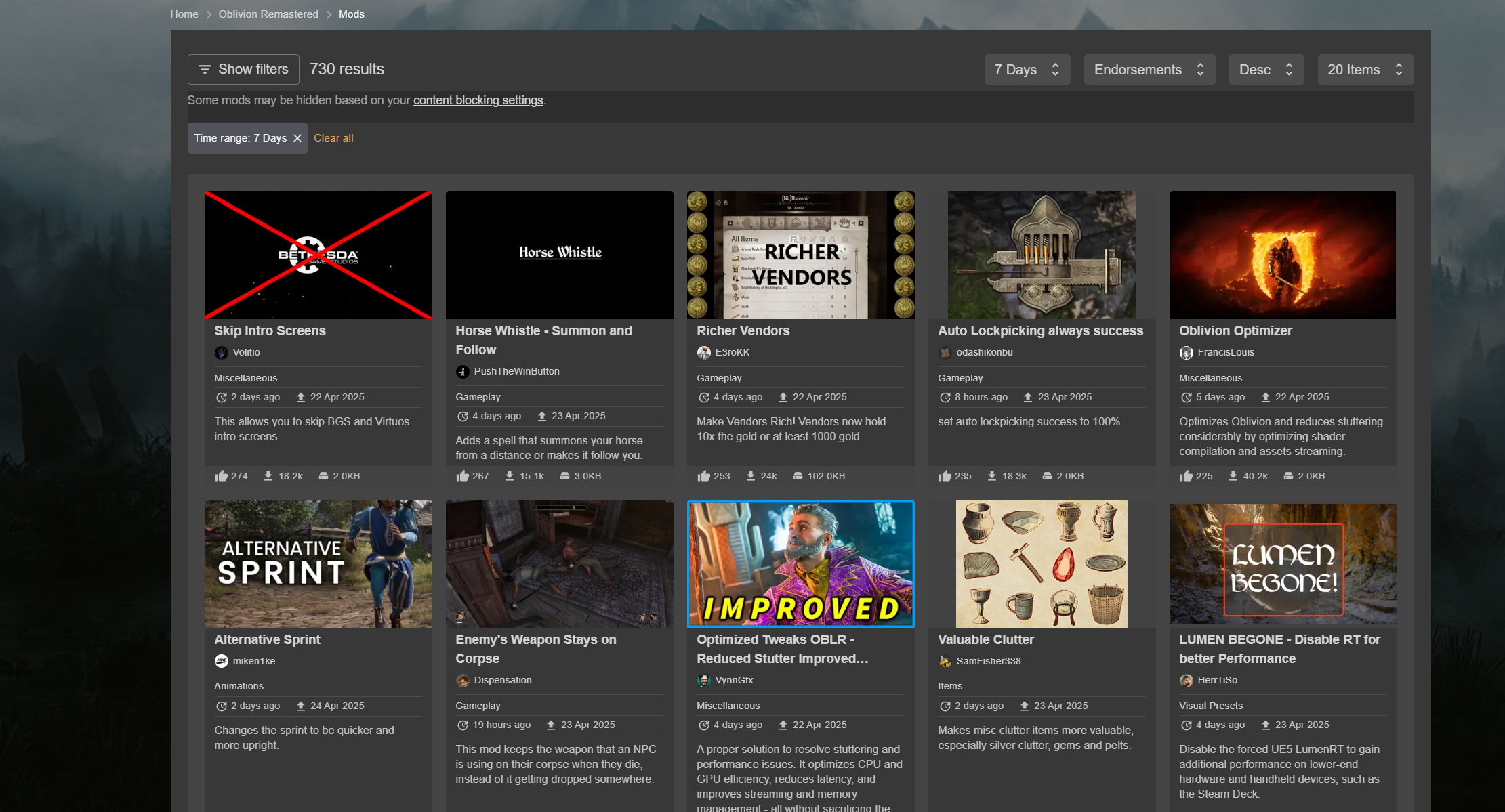
Task: Open Enemy's Weapon Stays on Corpse title
Action: (536, 649)
